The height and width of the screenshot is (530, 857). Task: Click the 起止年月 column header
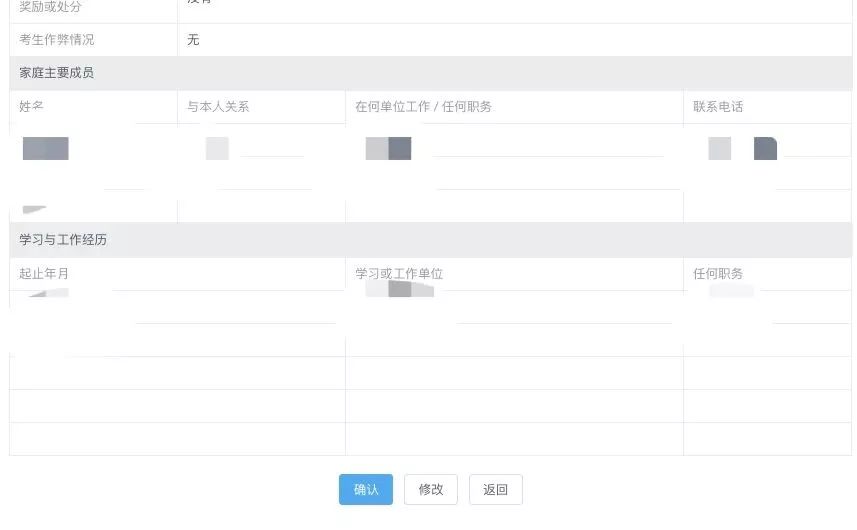coord(44,273)
